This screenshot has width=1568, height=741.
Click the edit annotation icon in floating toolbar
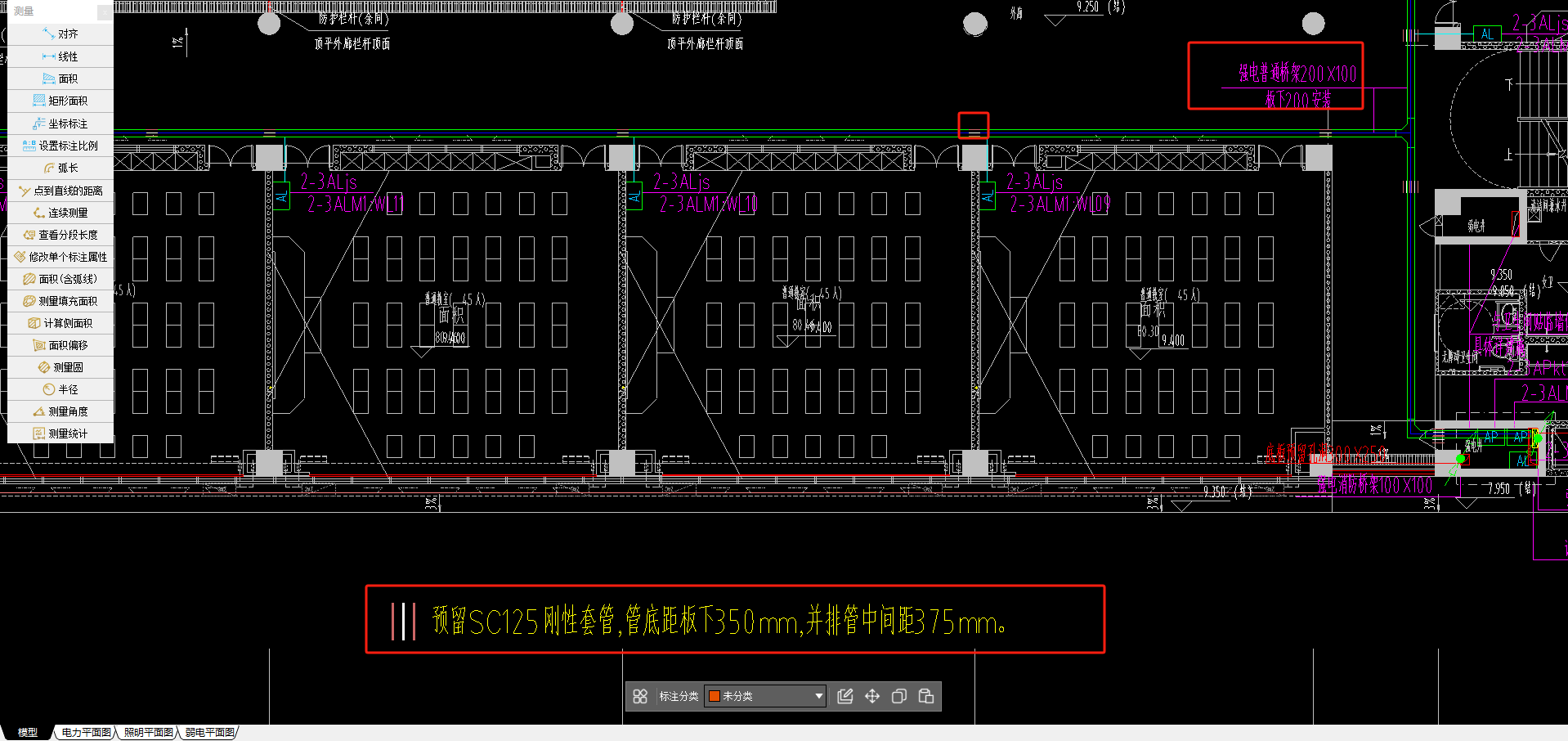pyautogui.click(x=845, y=696)
